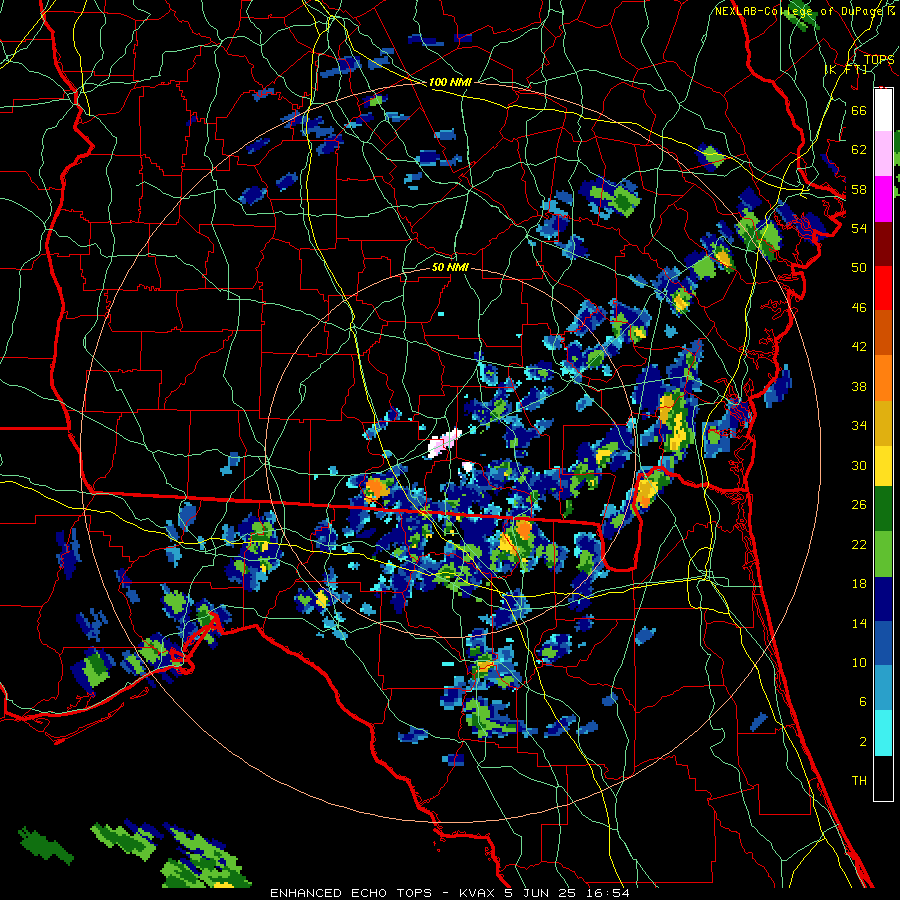
Task: Click the "10" legend value
Action: [859, 662]
